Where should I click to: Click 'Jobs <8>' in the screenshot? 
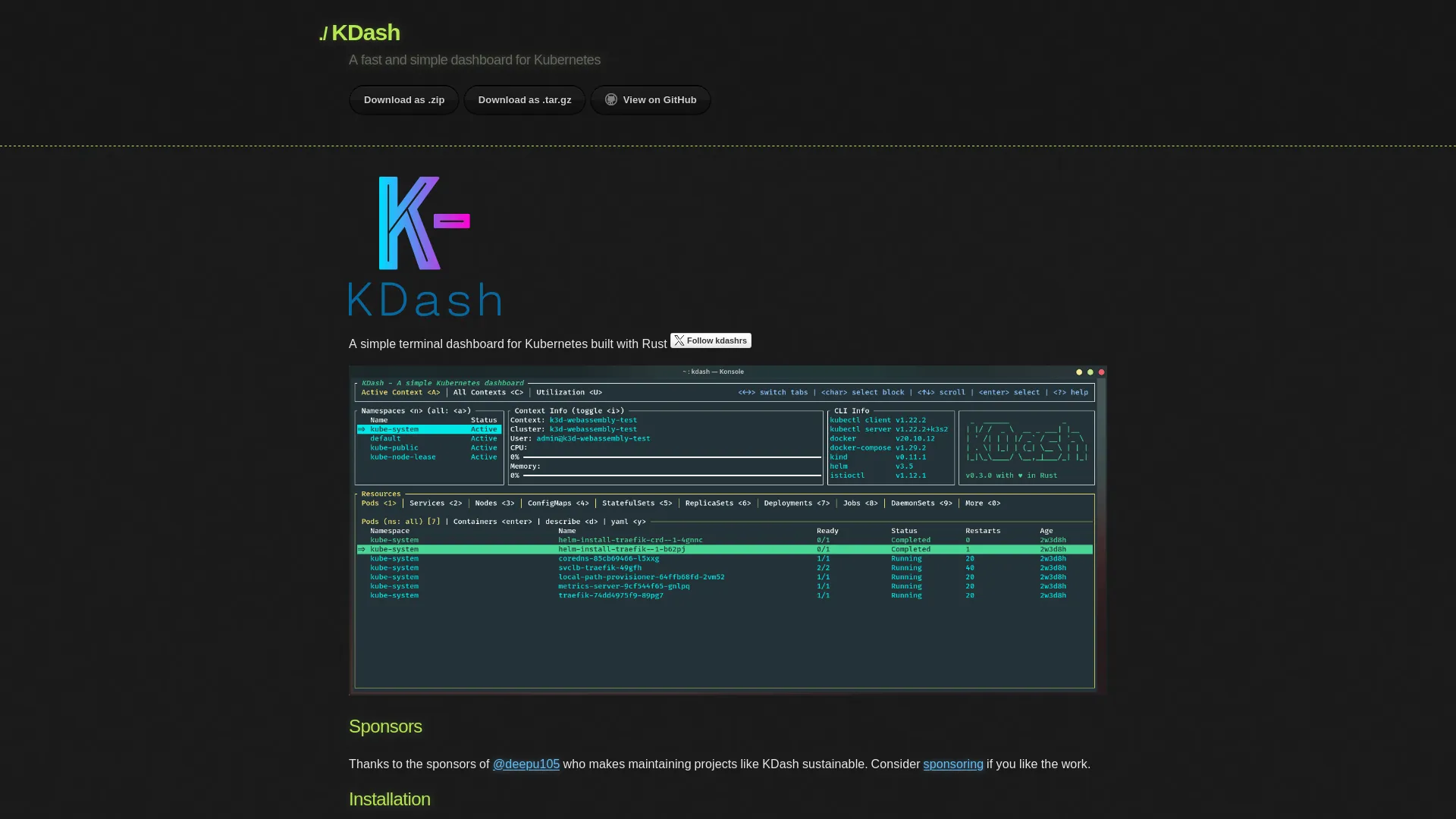click(x=861, y=504)
